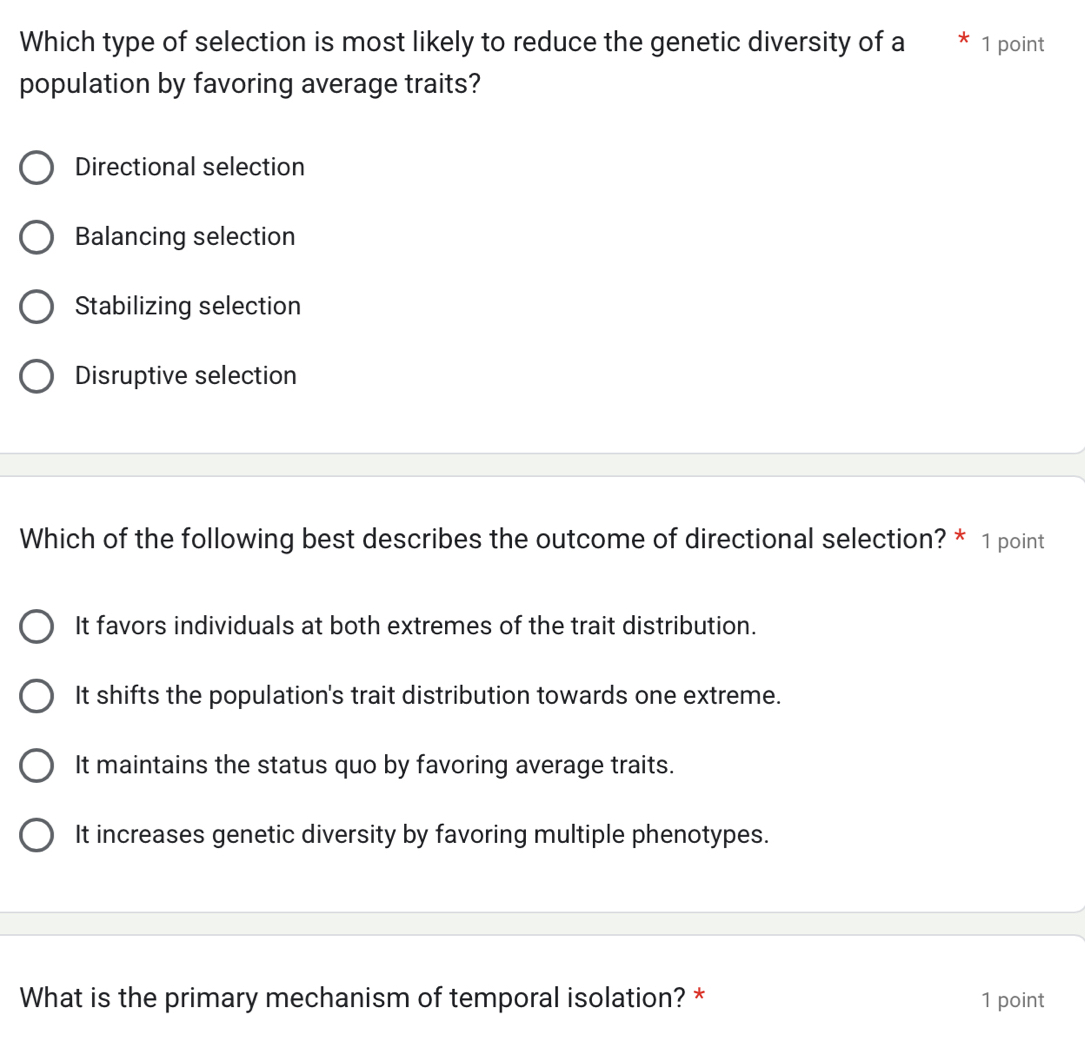Select the Disruptive selection radio button
This screenshot has height=1056, width=1085.
point(36,375)
